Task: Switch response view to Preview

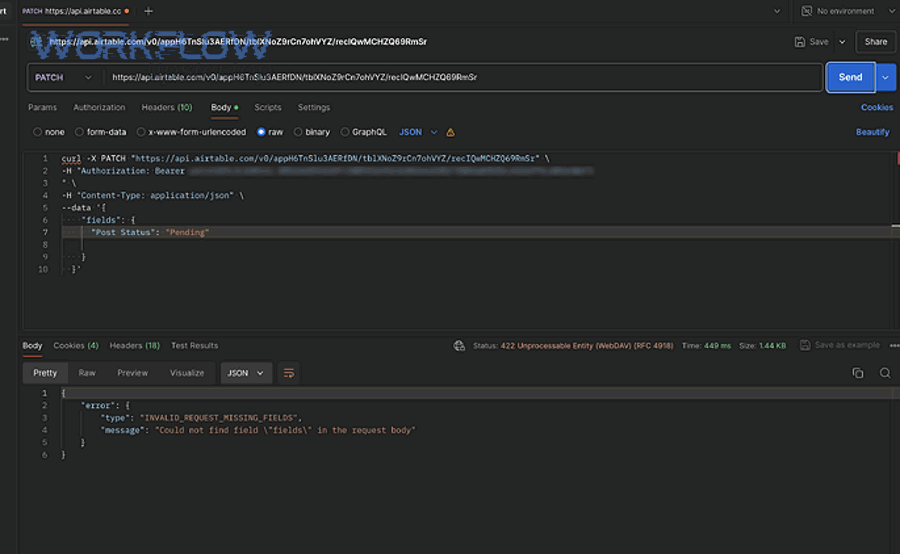Action: pyautogui.click(x=133, y=373)
